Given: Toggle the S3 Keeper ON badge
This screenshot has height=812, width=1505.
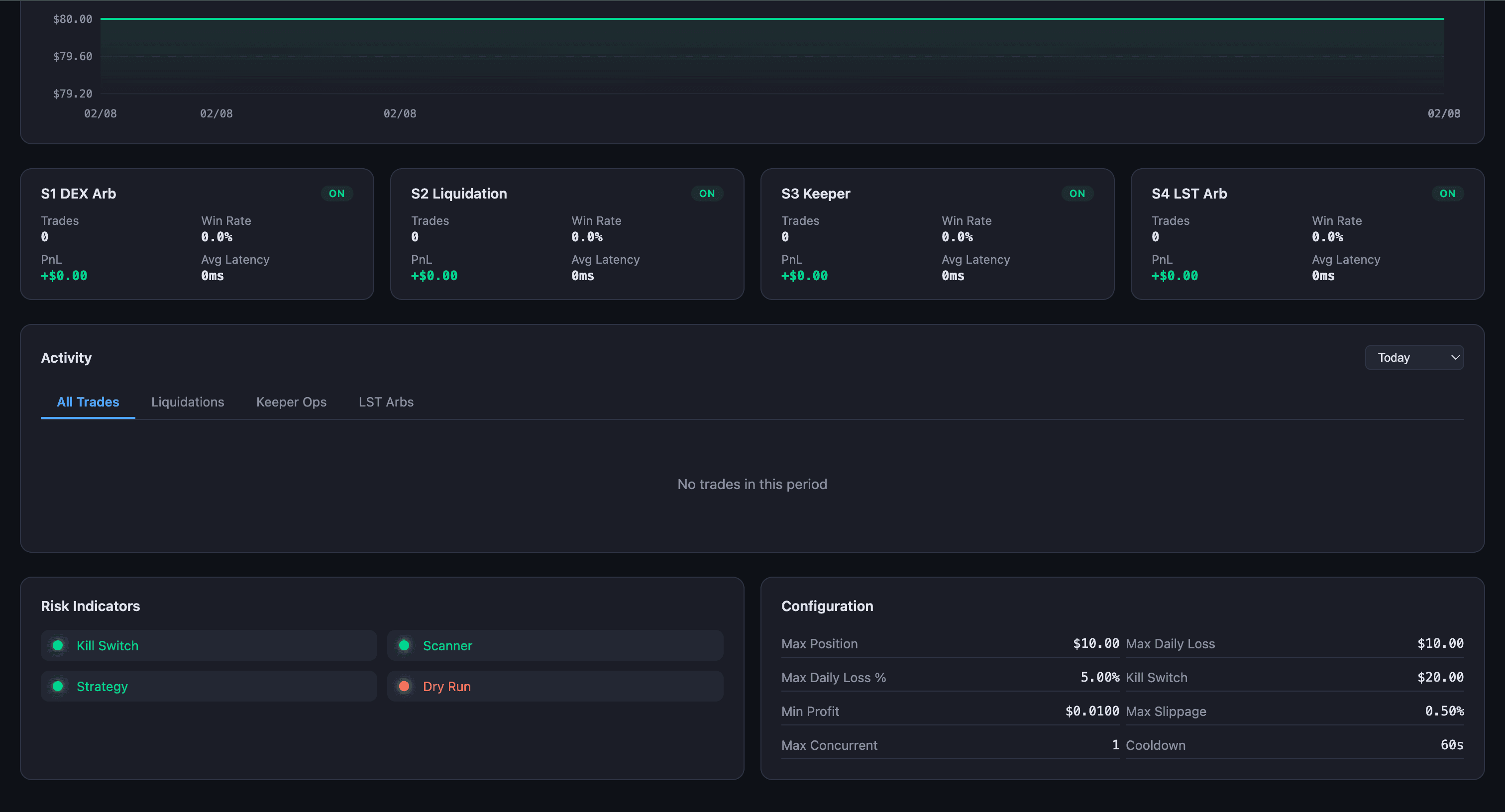Looking at the screenshot, I should click(1077, 194).
